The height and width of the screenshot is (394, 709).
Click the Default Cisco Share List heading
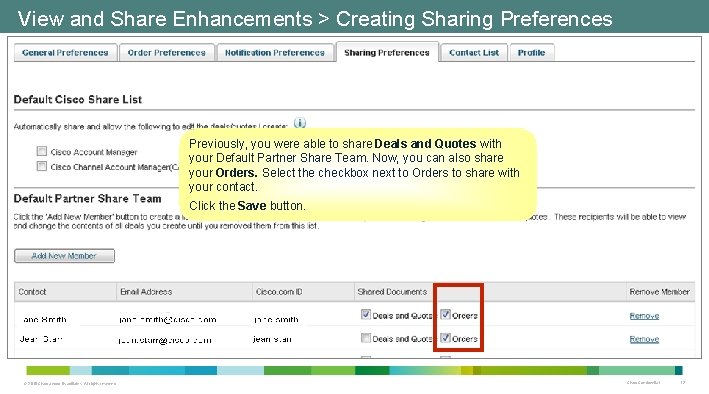click(x=78, y=100)
